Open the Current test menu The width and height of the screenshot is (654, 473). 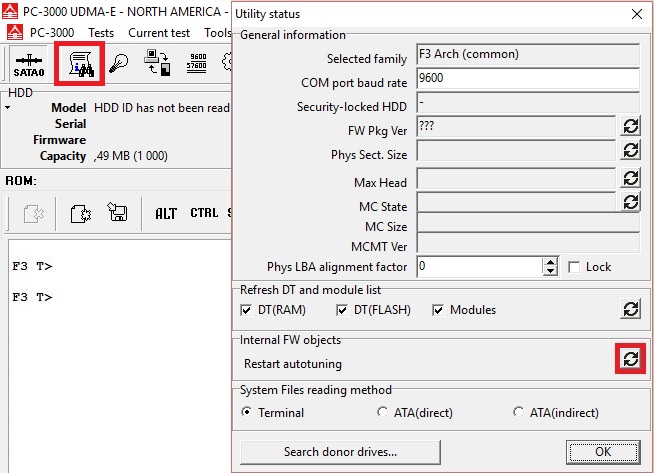pos(159,33)
